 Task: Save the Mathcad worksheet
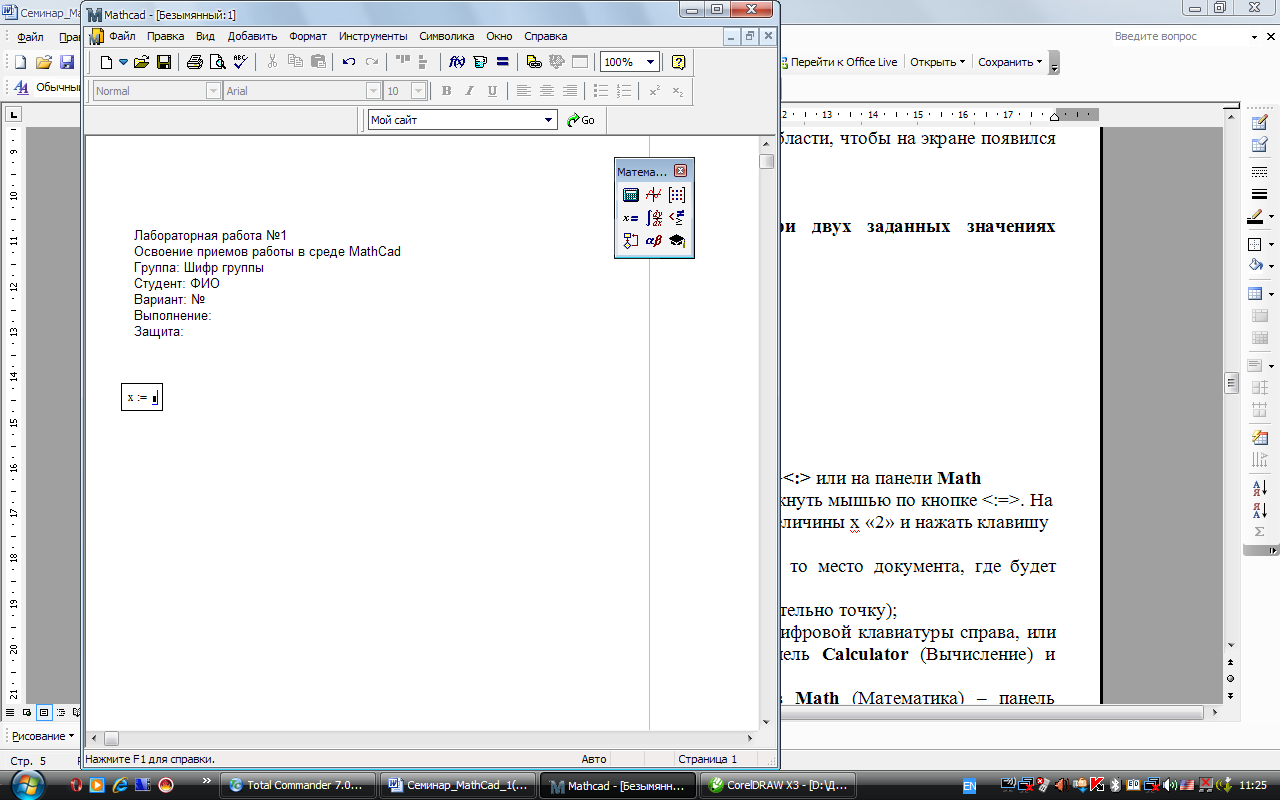[x=164, y=62]
